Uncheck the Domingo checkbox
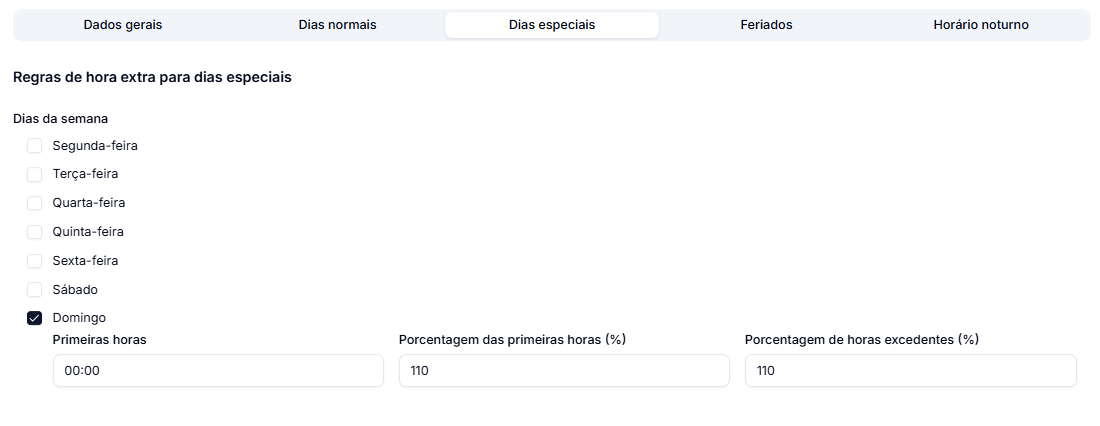This screenshot has height=426, width=1100. tap(34, 318)
